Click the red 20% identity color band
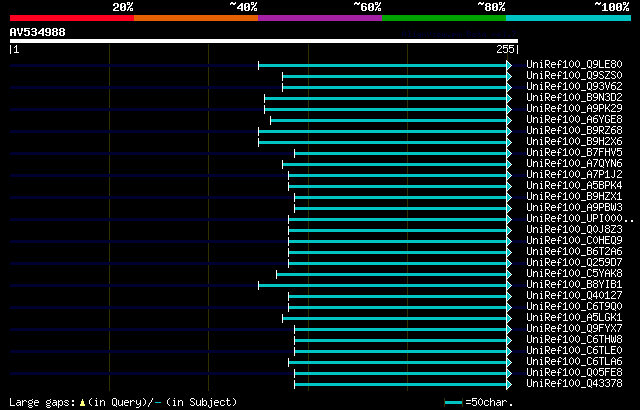 point(72,18)
